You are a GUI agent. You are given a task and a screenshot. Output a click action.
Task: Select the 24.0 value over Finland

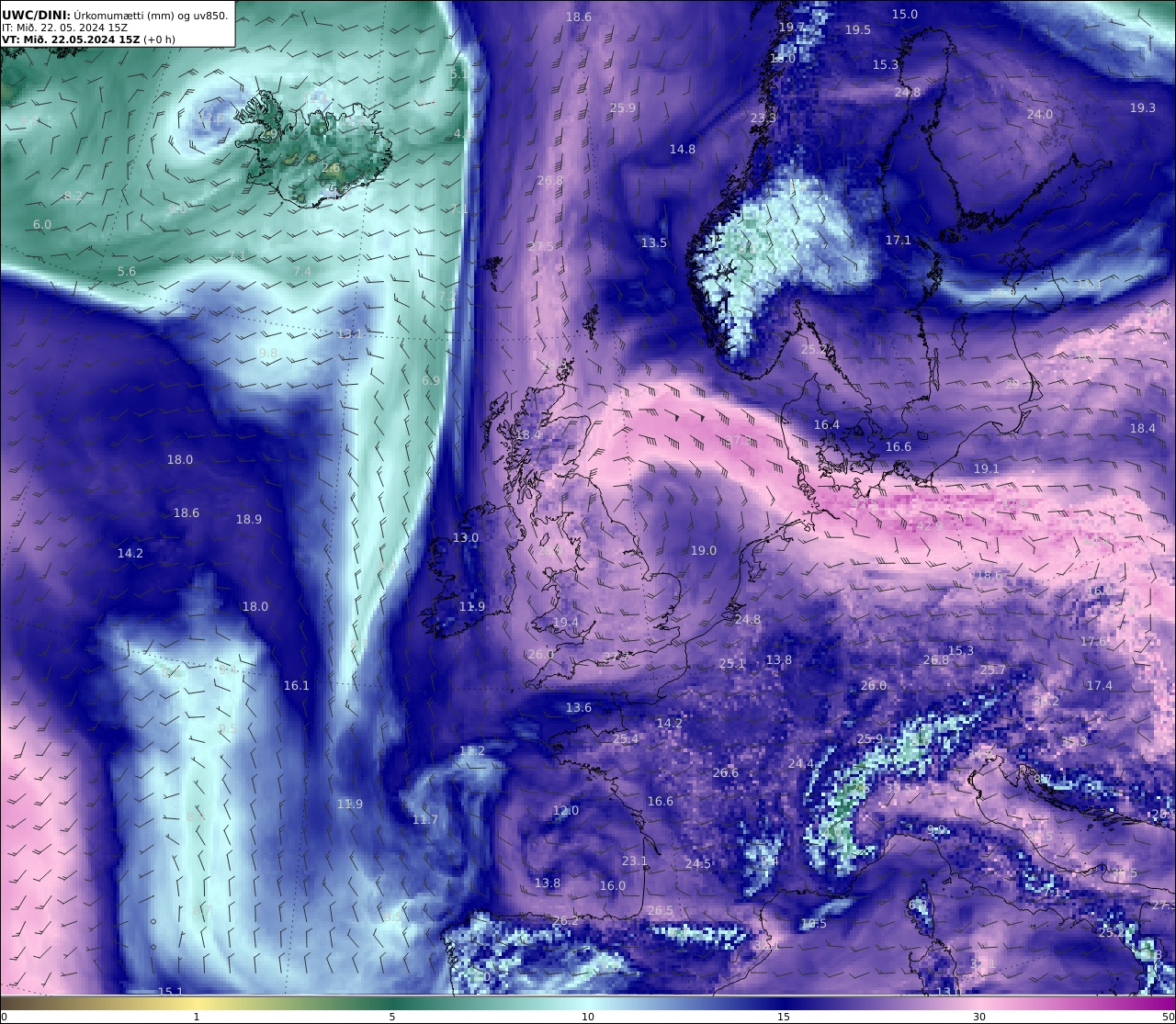[x=1040, y=115]
